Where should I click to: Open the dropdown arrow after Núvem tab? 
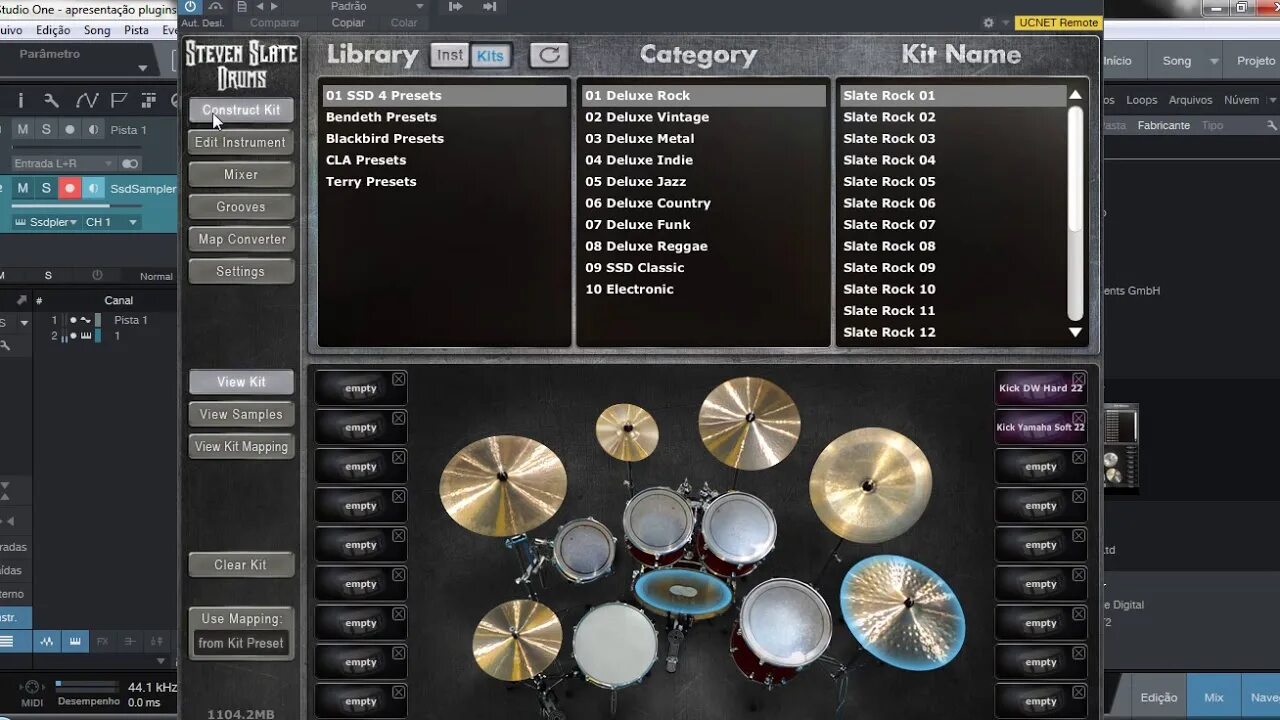(x=1272, y=100)
